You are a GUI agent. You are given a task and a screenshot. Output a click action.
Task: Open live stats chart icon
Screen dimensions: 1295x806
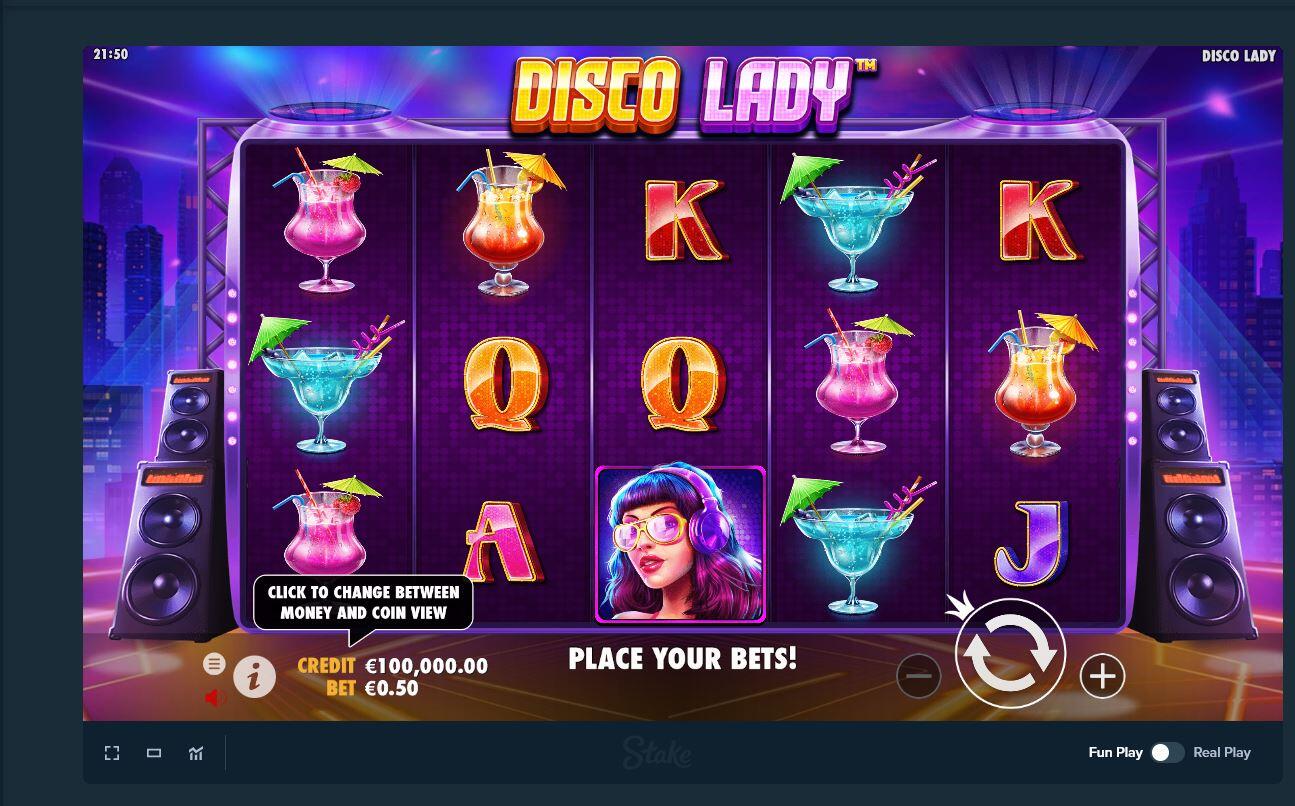pos(196,753)
